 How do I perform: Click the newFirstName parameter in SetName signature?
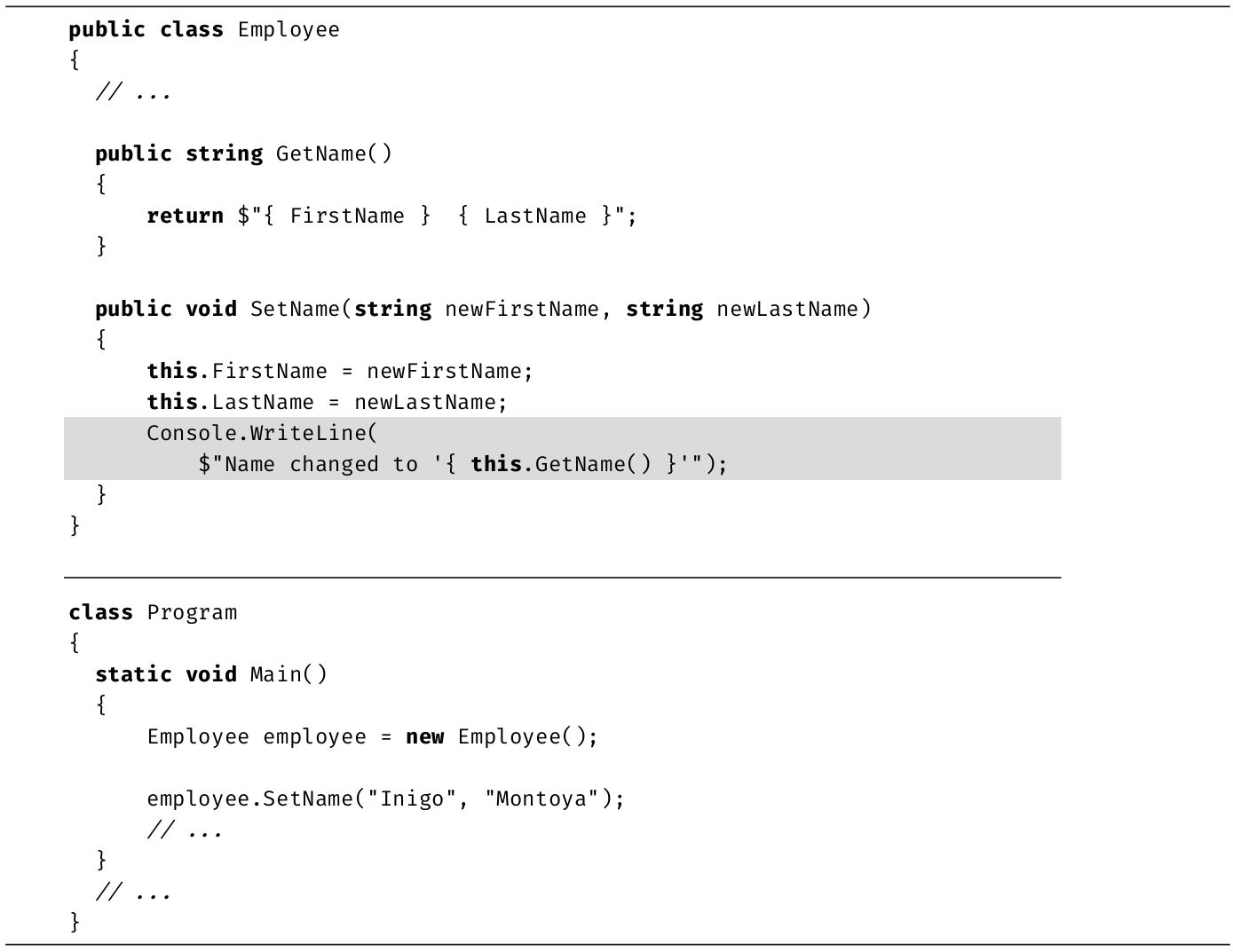point(522,310)
